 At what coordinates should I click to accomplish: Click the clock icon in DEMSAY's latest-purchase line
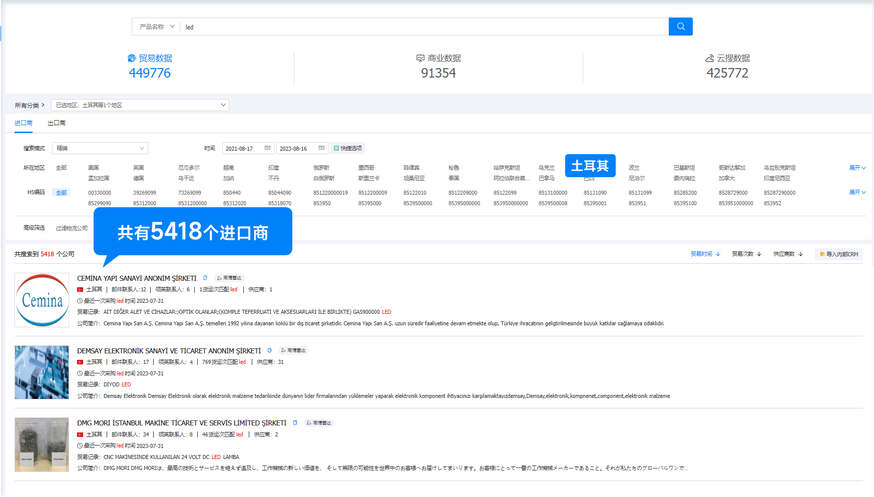pos(80,373)
